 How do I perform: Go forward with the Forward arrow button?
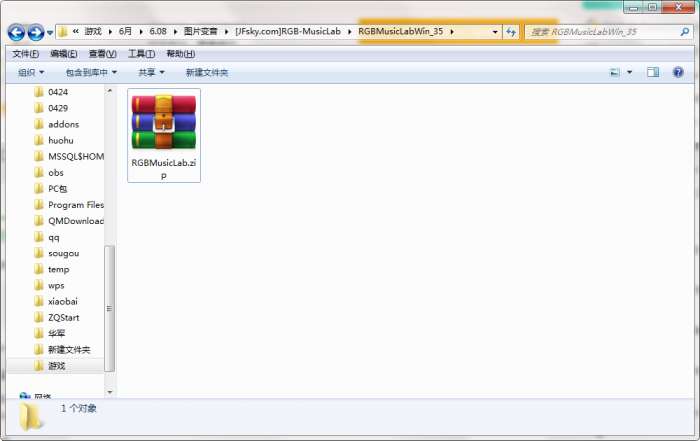click(x=36, y=32)
